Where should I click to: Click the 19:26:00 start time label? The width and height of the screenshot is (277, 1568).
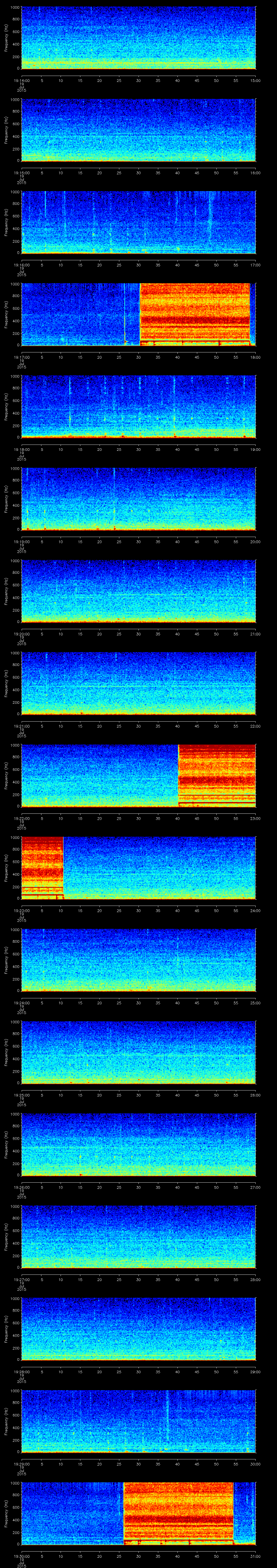tap(21, 1187)
